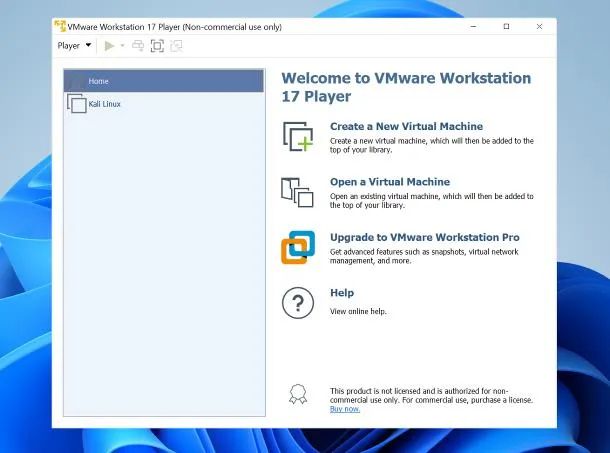Click the Create a New Virtual Machine icon
The height and width of the screenshot is (453, 610).
click(x=298, y=137)
